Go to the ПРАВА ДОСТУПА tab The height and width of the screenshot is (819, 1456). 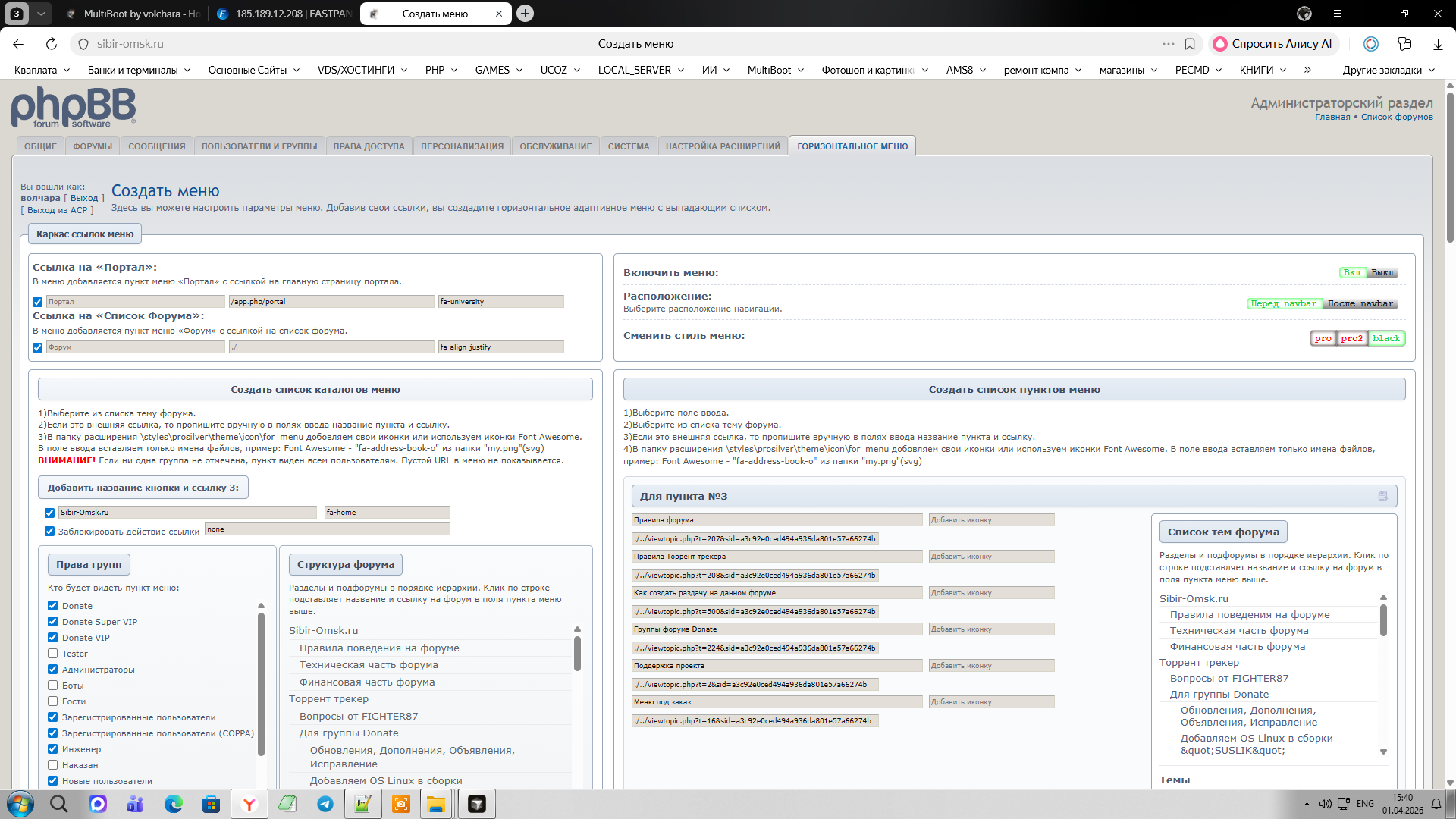pos(369,146)
